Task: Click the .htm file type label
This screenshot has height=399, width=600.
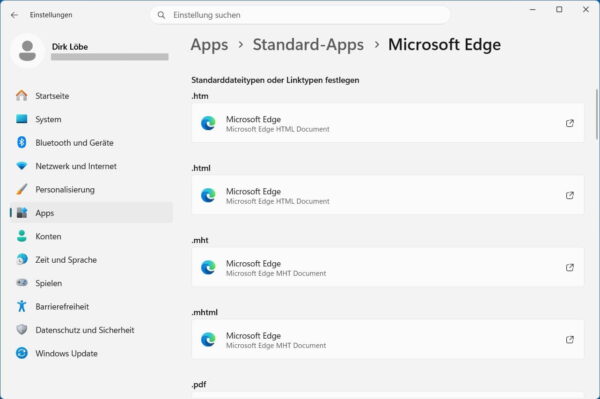Action: pyautogui.click(x=200, y=96)
